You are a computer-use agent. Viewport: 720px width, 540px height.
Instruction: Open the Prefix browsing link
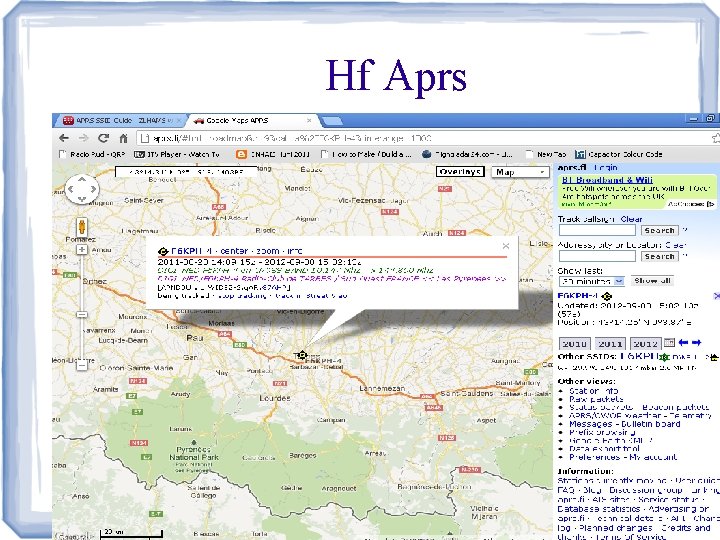[x=602, y=432]
